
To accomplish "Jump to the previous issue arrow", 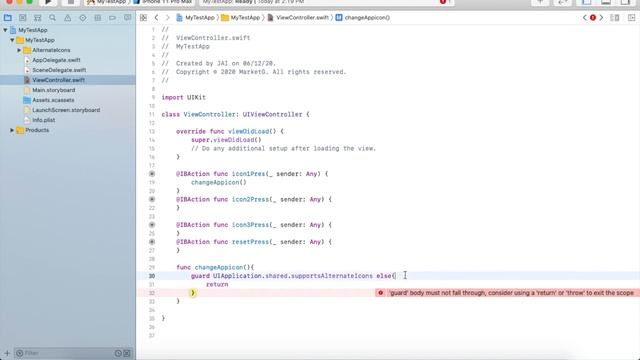I will [x=584, y=18].
